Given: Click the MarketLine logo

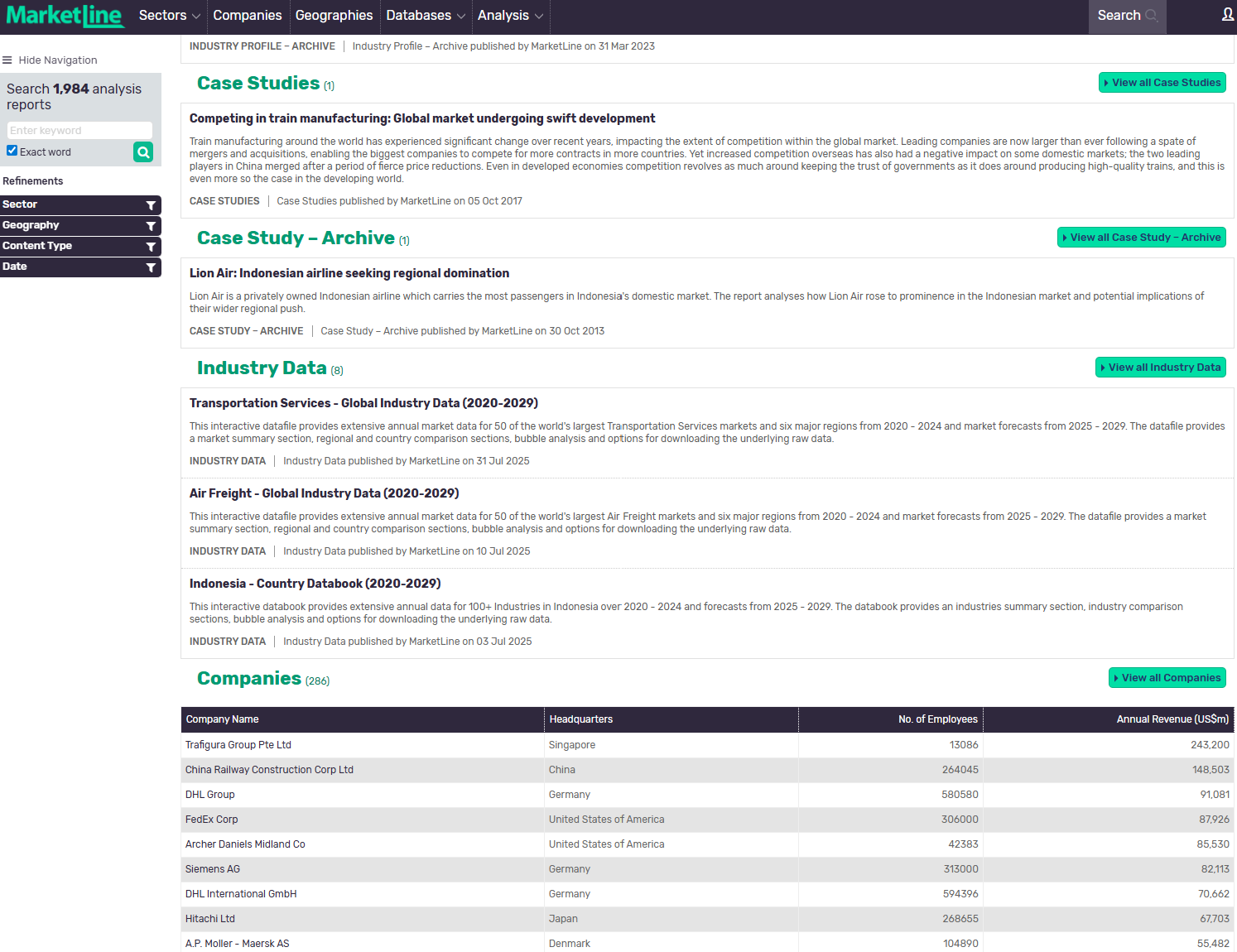Looking at the screenshot, I should (x=65, y=16).
